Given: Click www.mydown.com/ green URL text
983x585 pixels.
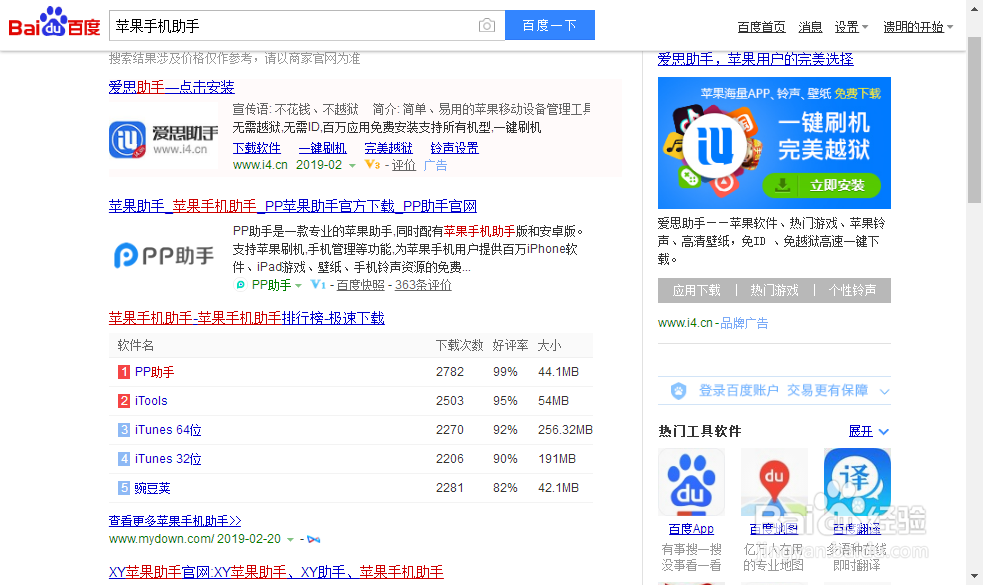Looking at the screenshot, I should pos(162,539).
